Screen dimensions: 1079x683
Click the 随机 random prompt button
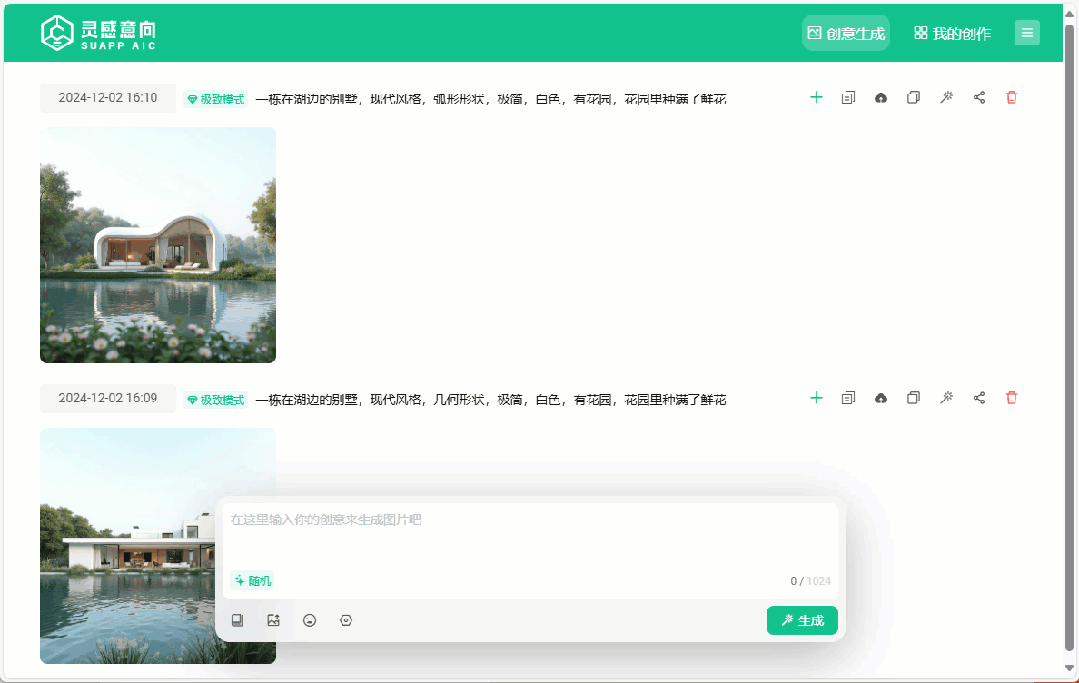(x=252, y=581)
